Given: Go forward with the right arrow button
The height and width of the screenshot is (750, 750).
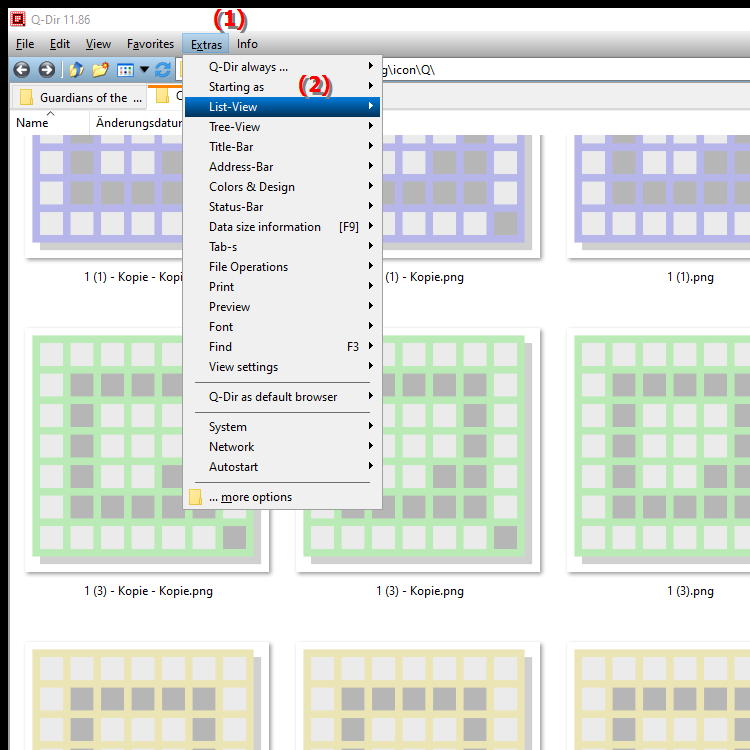Looking at the screenshot, I should 46,70.
